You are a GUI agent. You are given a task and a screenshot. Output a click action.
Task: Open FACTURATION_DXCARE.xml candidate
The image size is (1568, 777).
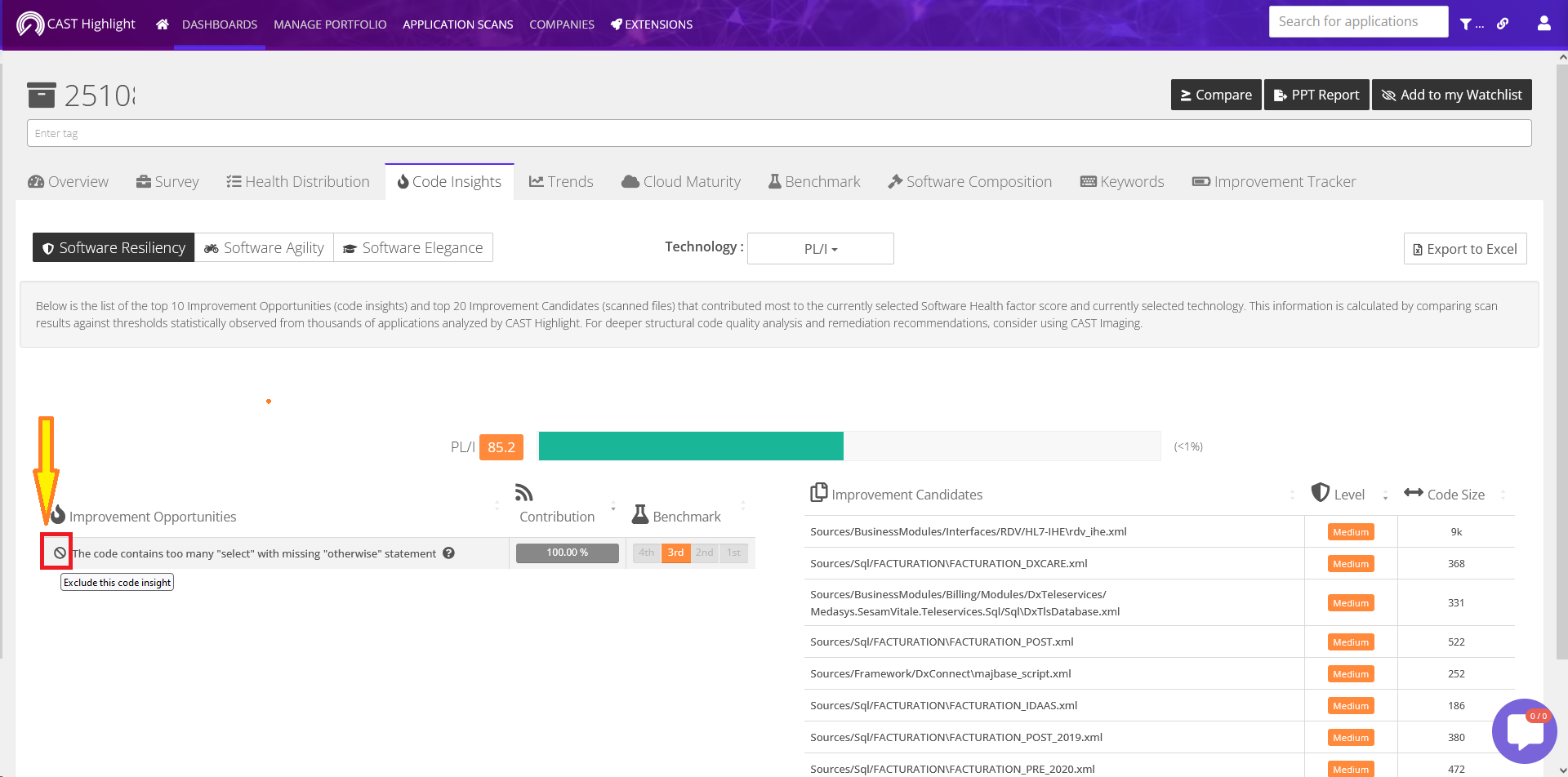(x=949, y=563)
